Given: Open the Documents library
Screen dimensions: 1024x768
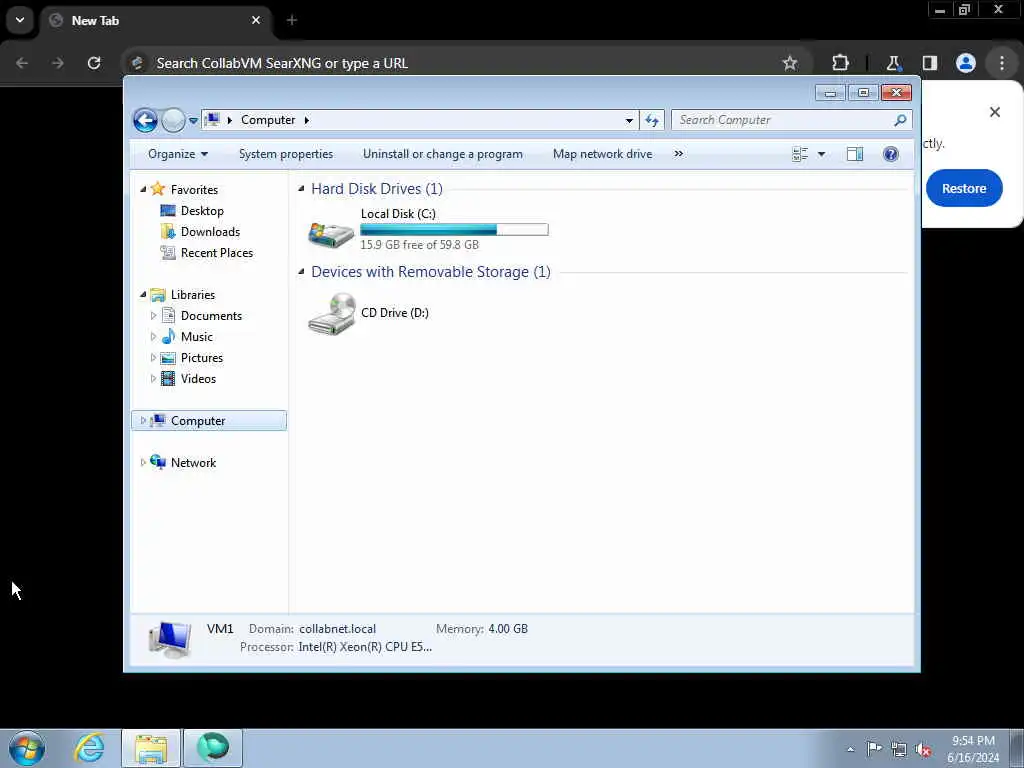Looking at the screenshot, I should tap(211, 316).
